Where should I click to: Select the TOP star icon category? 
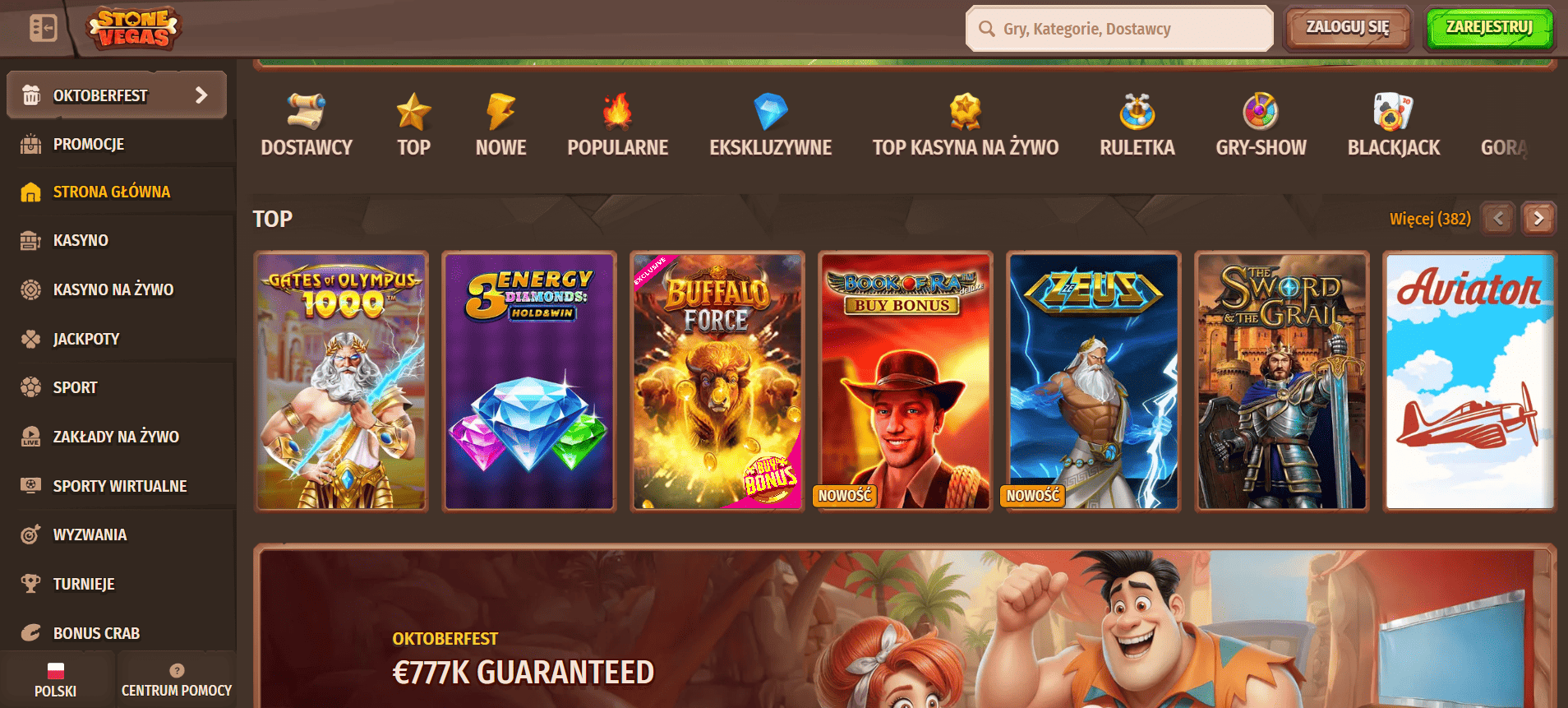tap(413, 125)
